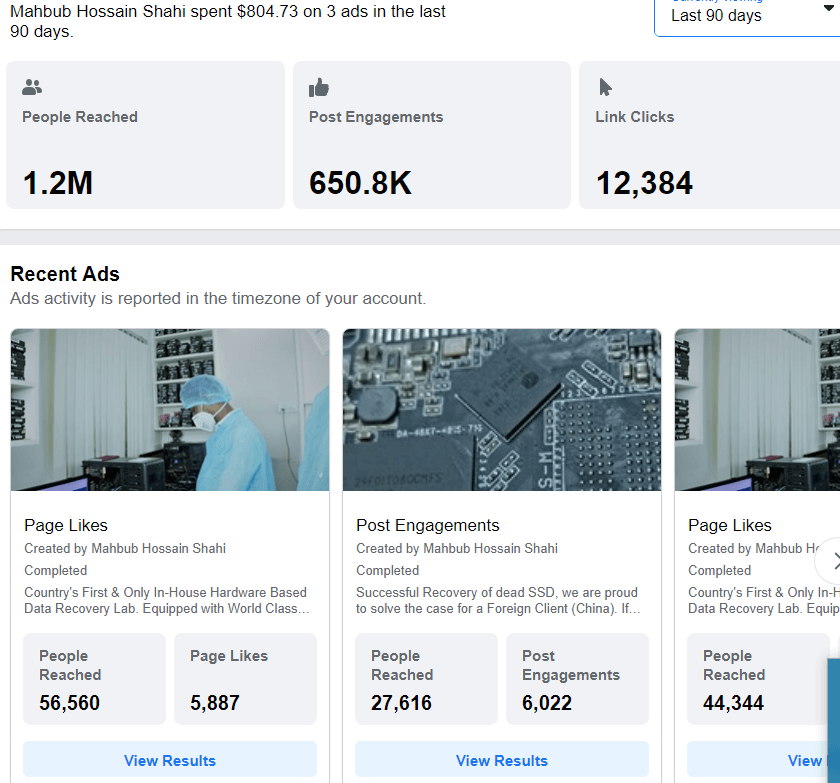Screen dimensions: 840x783
Task: Click the Link Clicks cursor icon
Action: (605, 87)
